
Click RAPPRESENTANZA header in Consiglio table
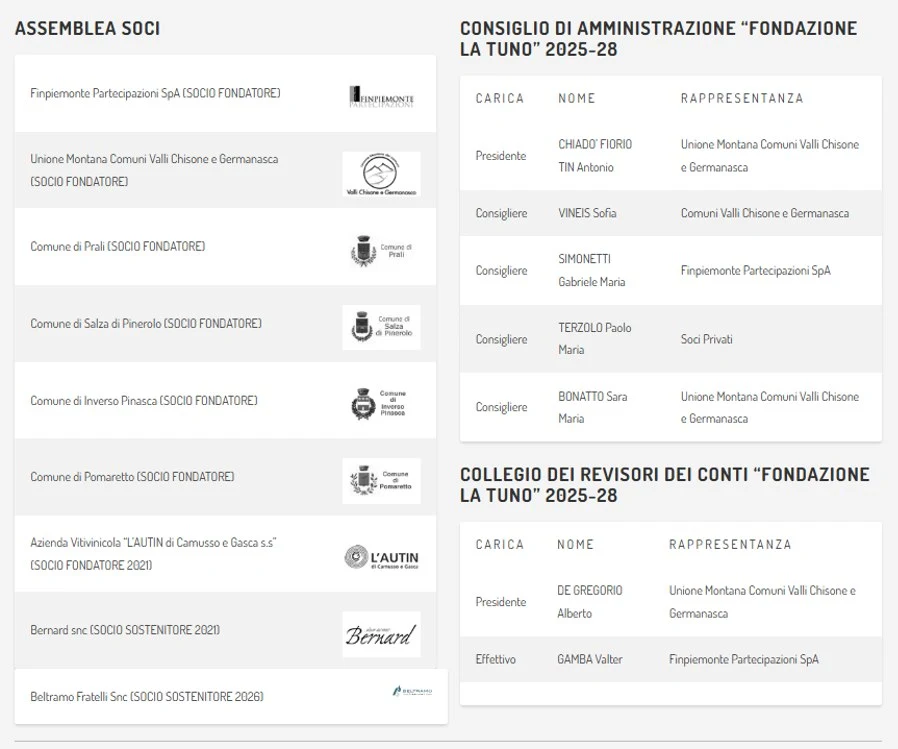pos(742,98)
